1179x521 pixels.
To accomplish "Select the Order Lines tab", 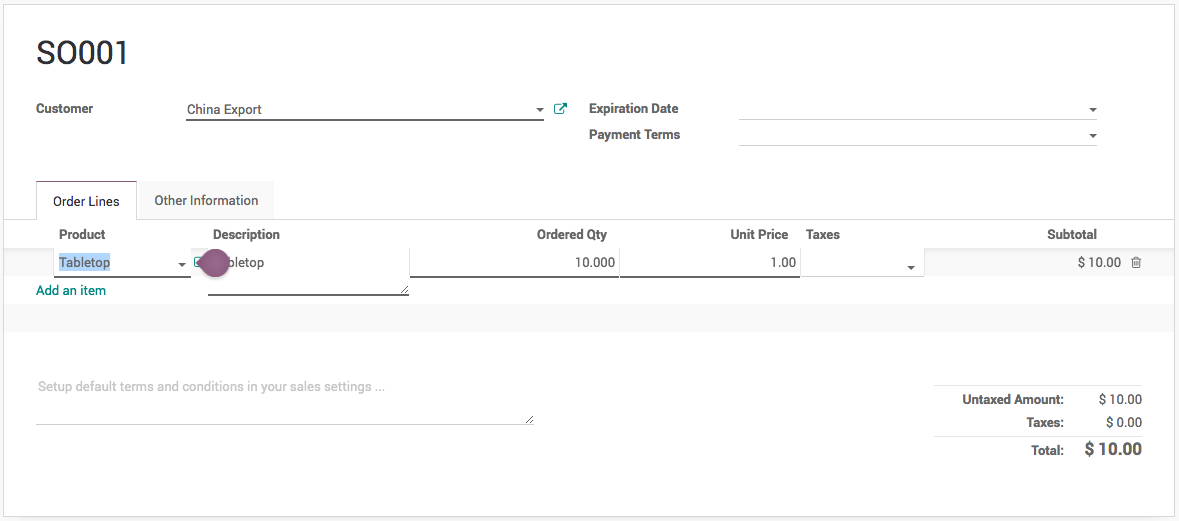I will [x=86, y=201].
